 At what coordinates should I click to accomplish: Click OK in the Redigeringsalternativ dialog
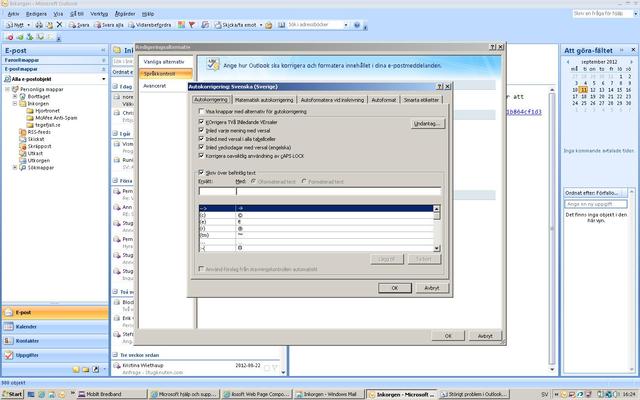448,336
